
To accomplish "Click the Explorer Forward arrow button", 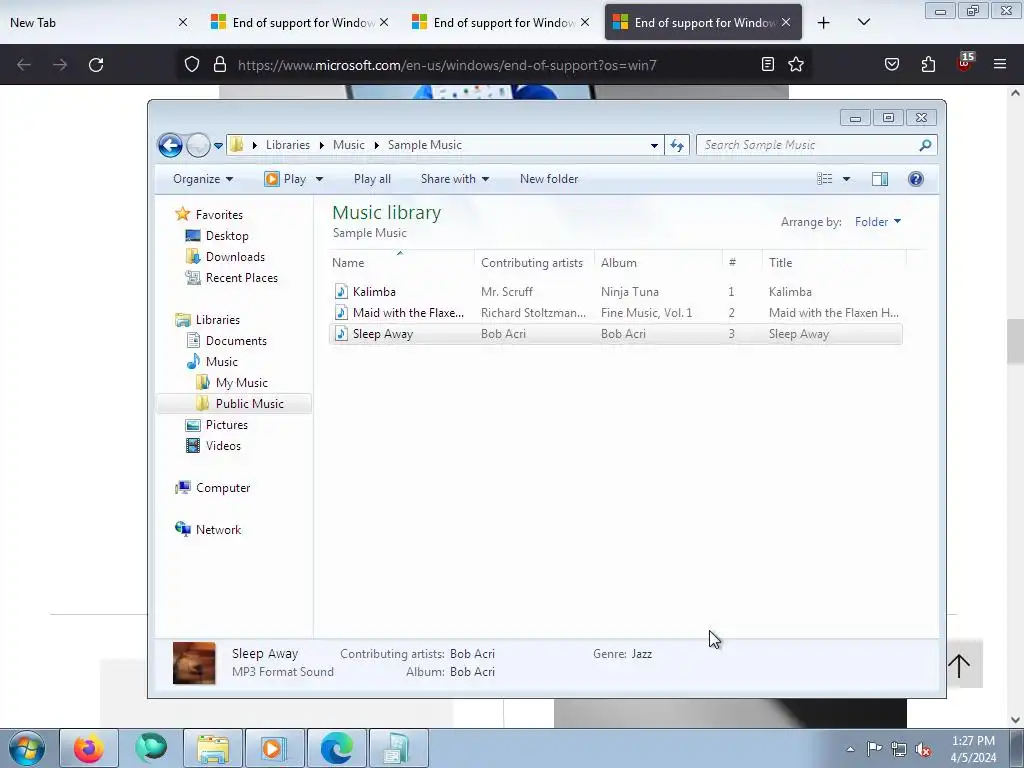I will [198, 145].
